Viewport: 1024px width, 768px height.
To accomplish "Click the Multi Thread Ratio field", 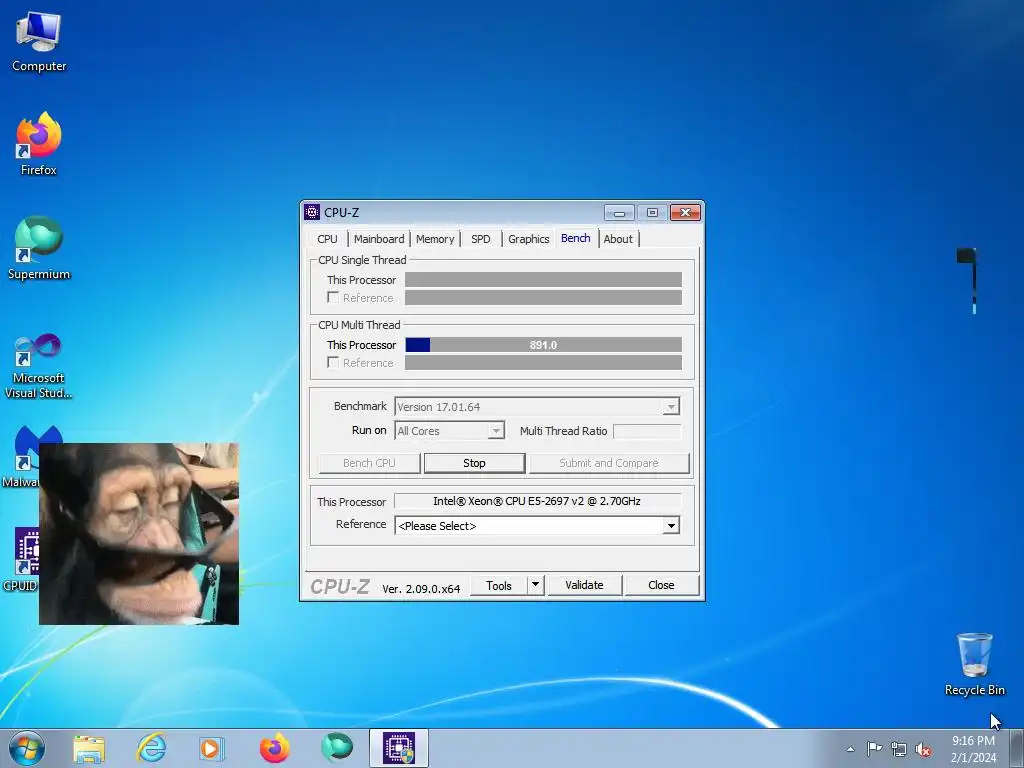I will 647,431.
